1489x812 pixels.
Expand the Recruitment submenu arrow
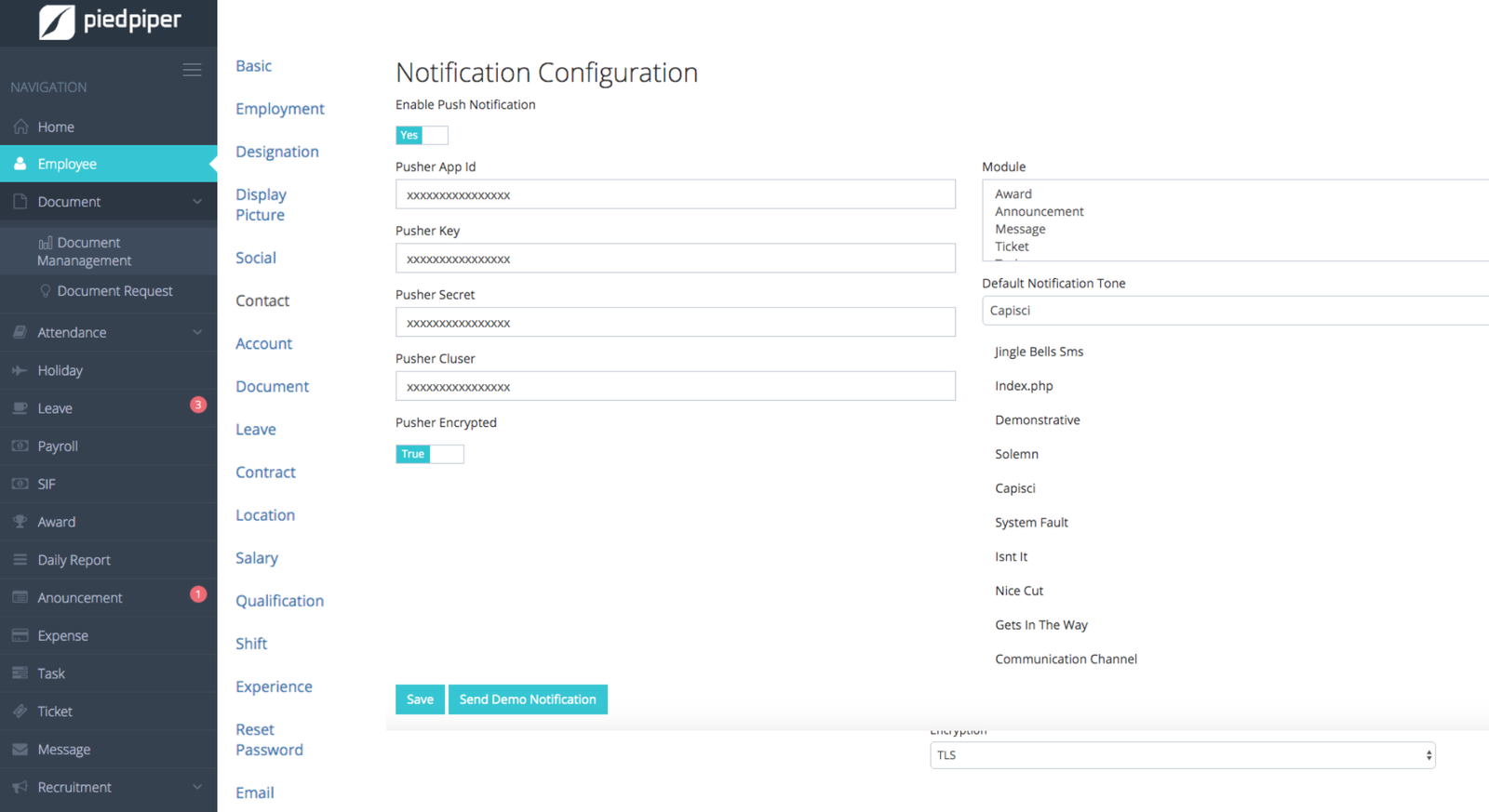click(197, 787)
